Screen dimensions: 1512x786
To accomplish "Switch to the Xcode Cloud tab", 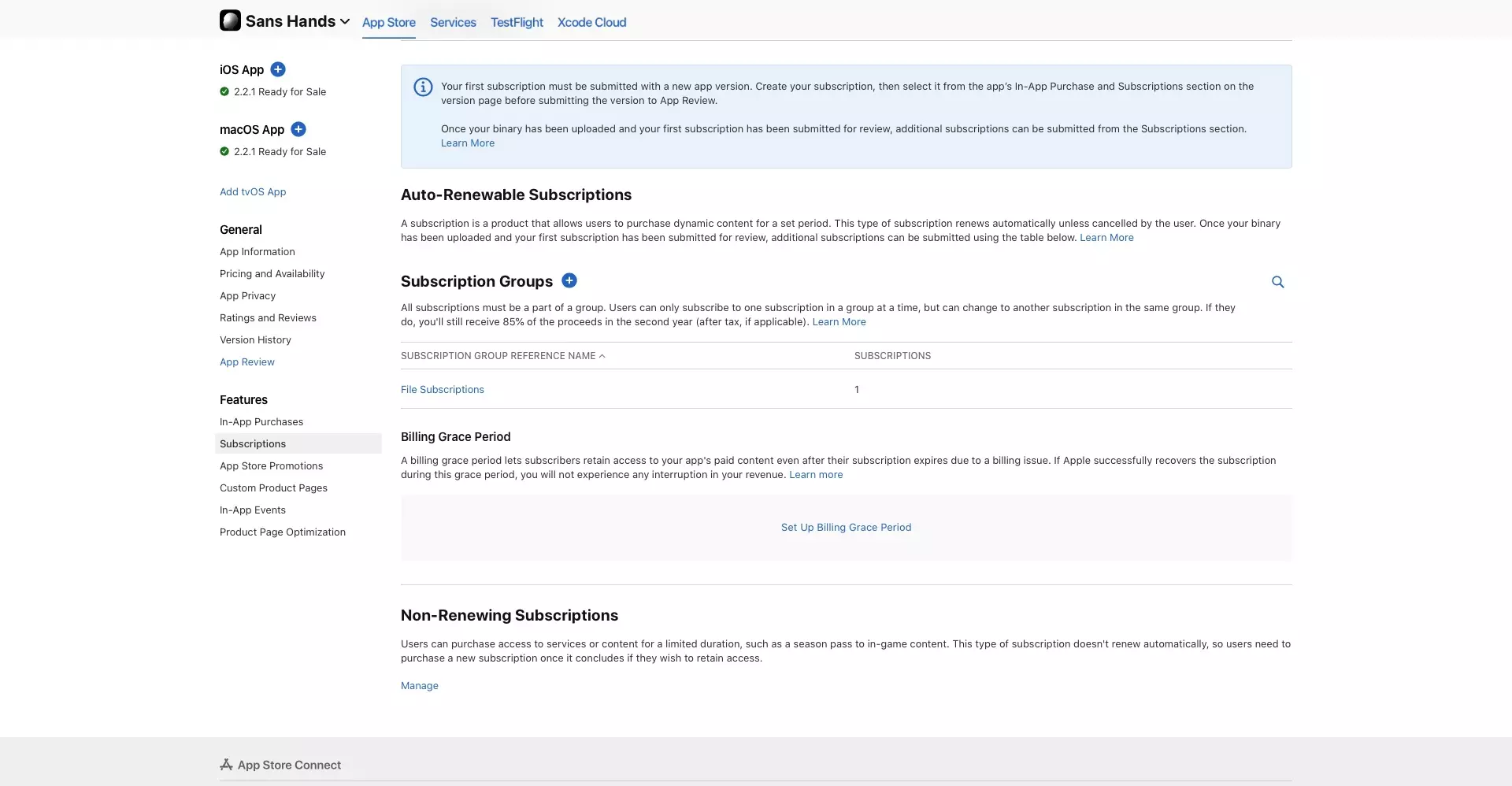I will click(591, 22).
